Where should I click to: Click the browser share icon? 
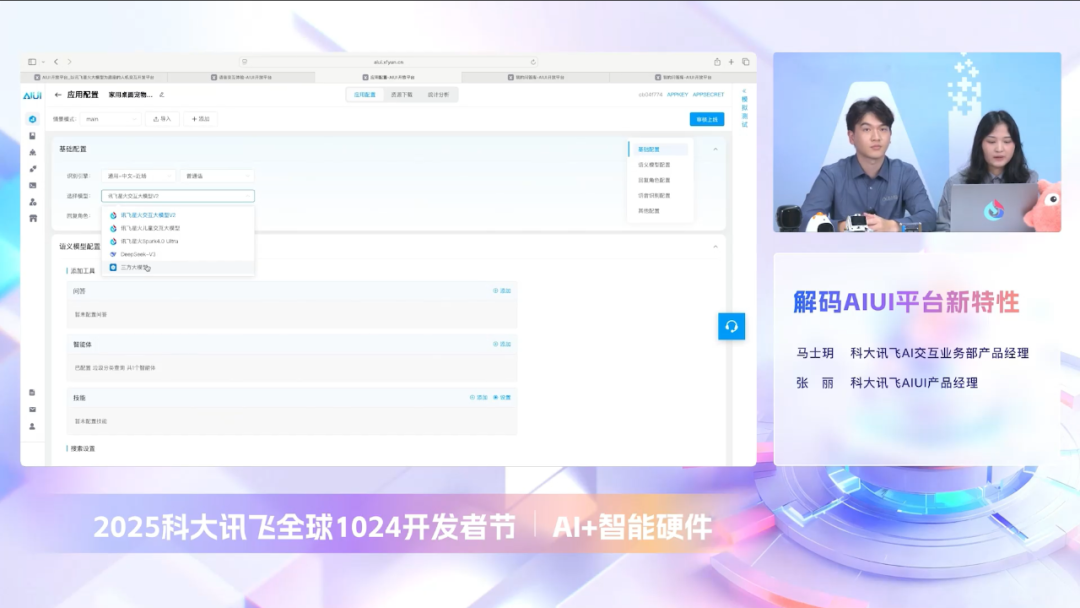click(717, 62)
